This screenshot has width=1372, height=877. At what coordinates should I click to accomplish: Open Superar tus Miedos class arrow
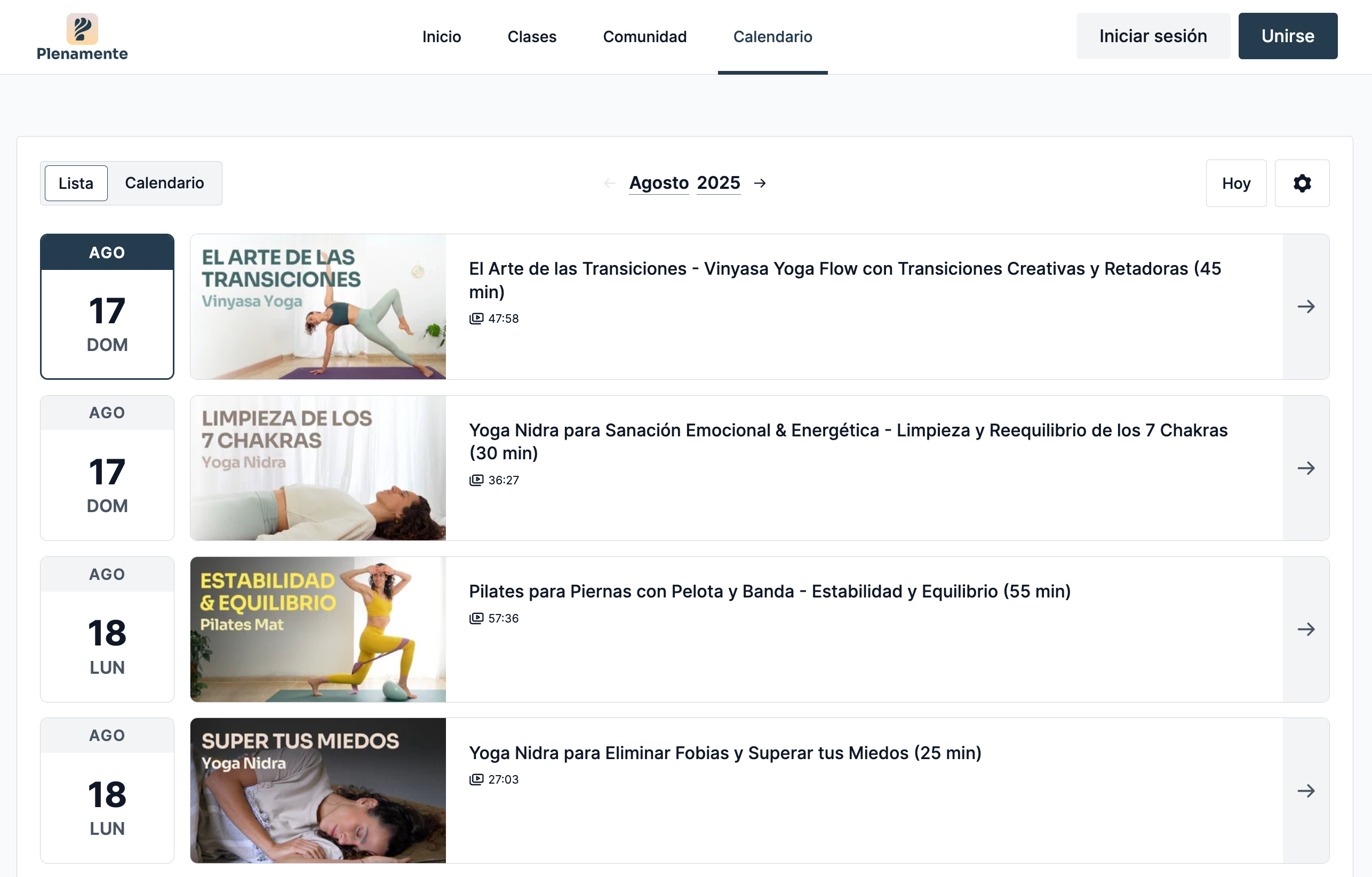[x=1305, y=791]
